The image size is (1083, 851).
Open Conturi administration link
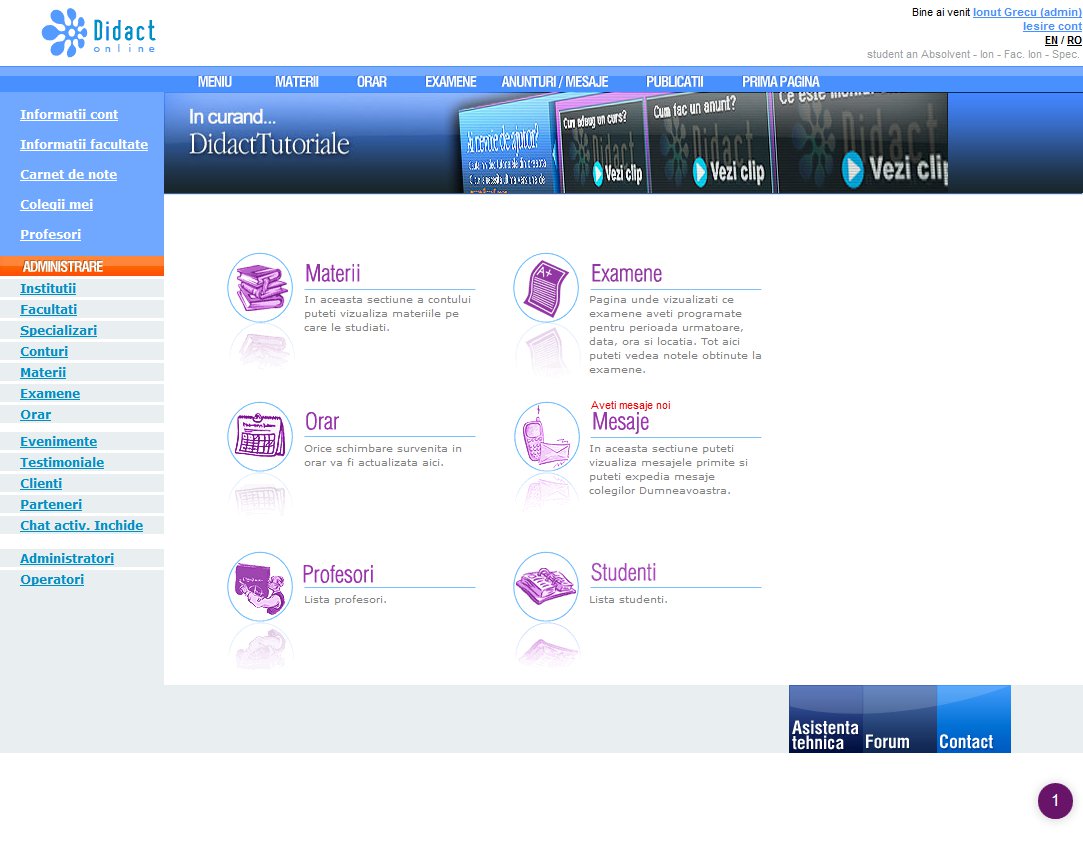click(x=44, y=352)
